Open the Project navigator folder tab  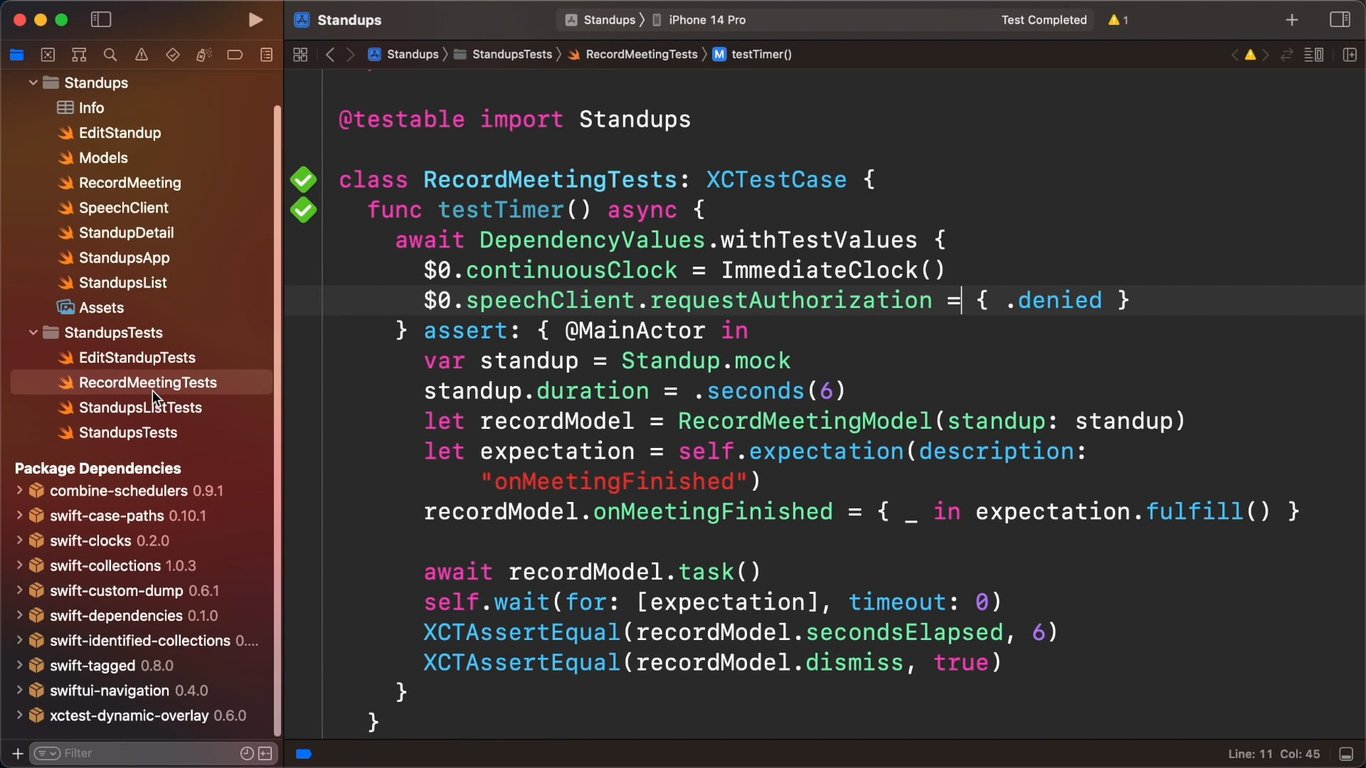[16, 55]
